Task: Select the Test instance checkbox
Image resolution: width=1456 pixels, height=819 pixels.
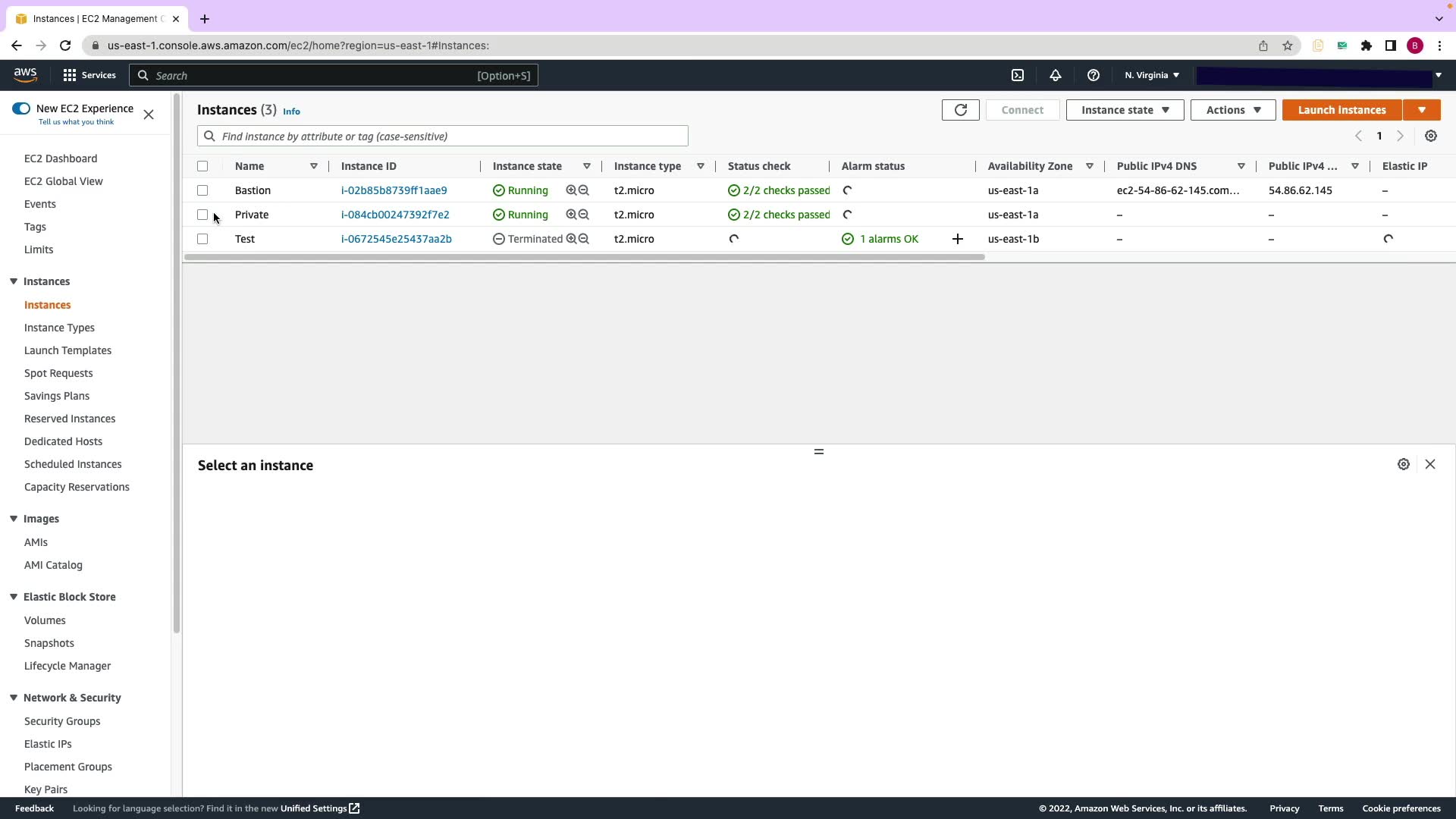Action: coord(202,239)
